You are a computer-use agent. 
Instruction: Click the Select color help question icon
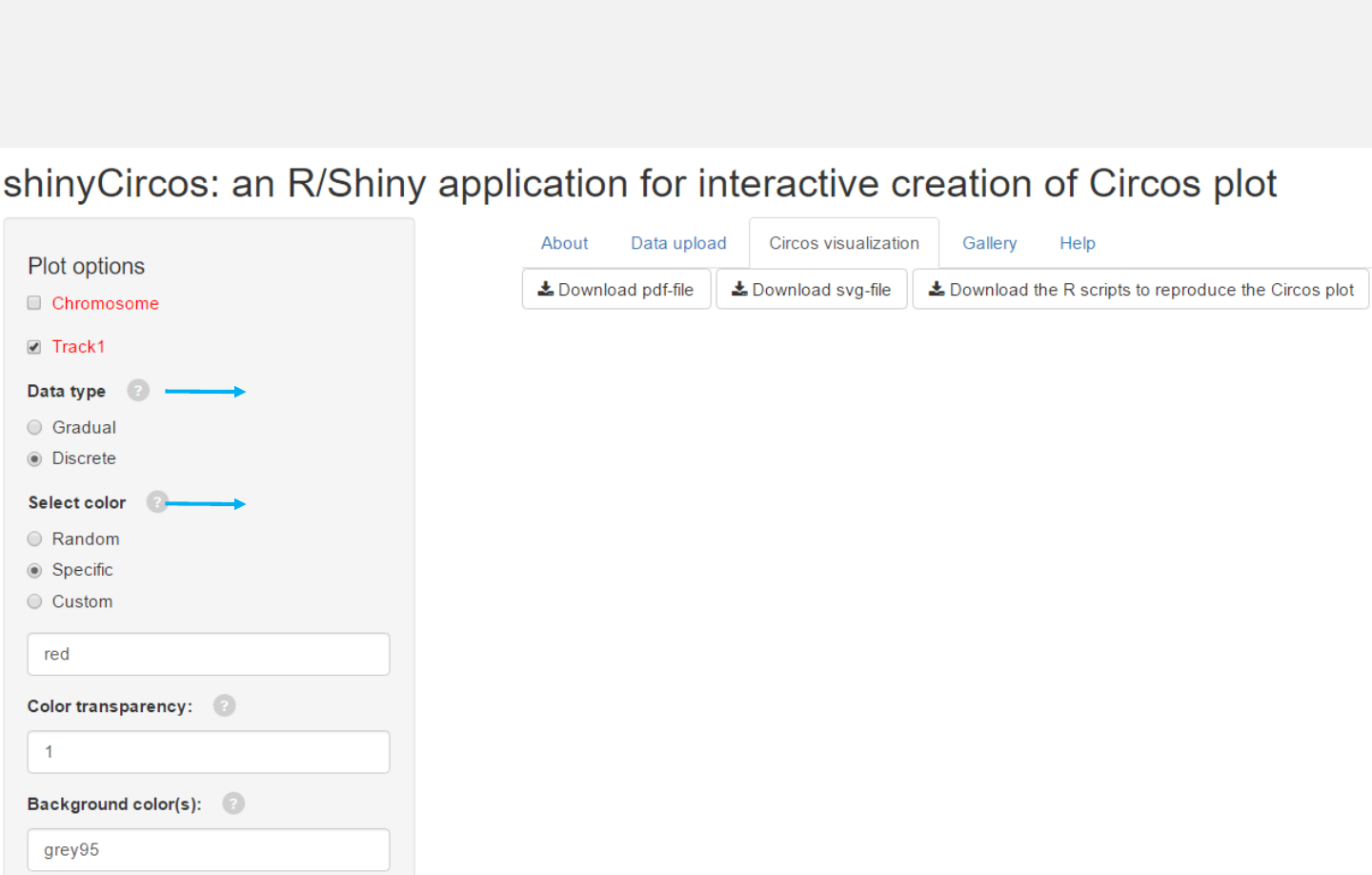tap(157, 502)
